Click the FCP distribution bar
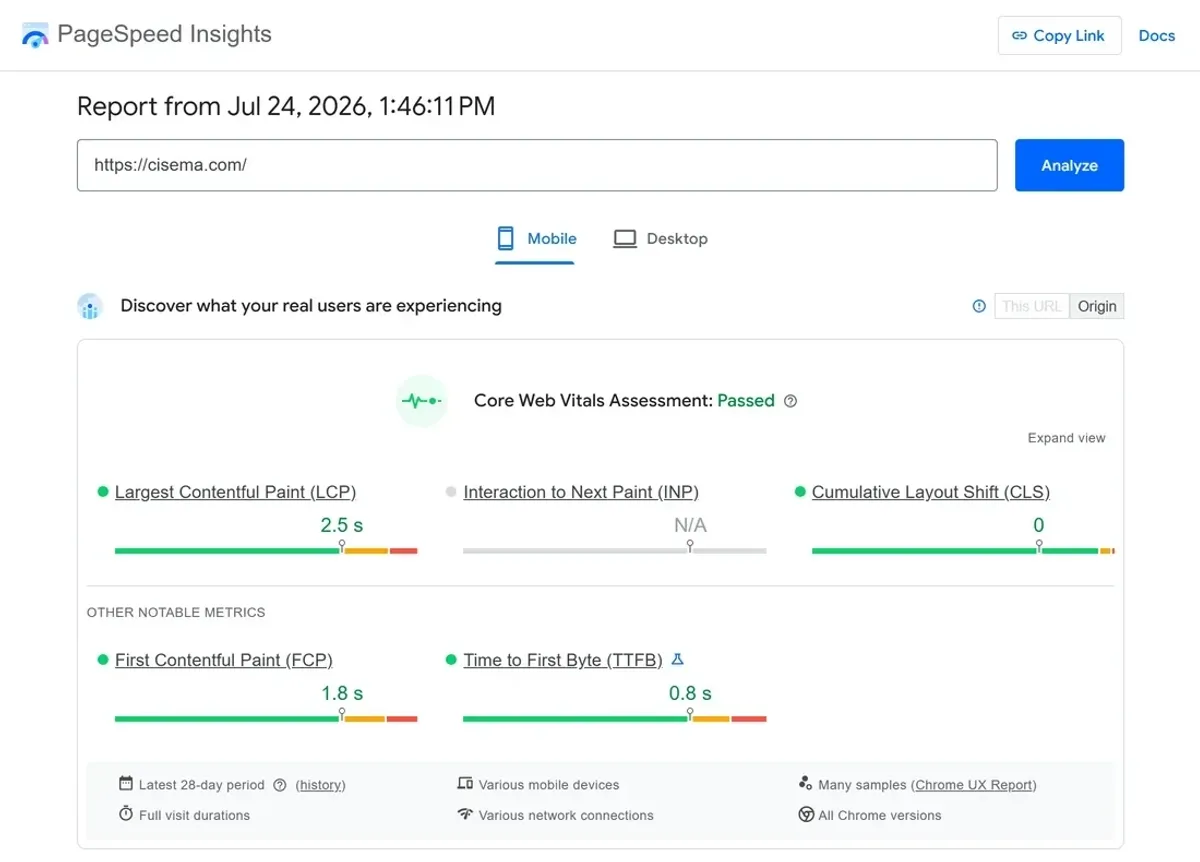The height and width of the screenshot is (862, 1200). click(266, 718)
